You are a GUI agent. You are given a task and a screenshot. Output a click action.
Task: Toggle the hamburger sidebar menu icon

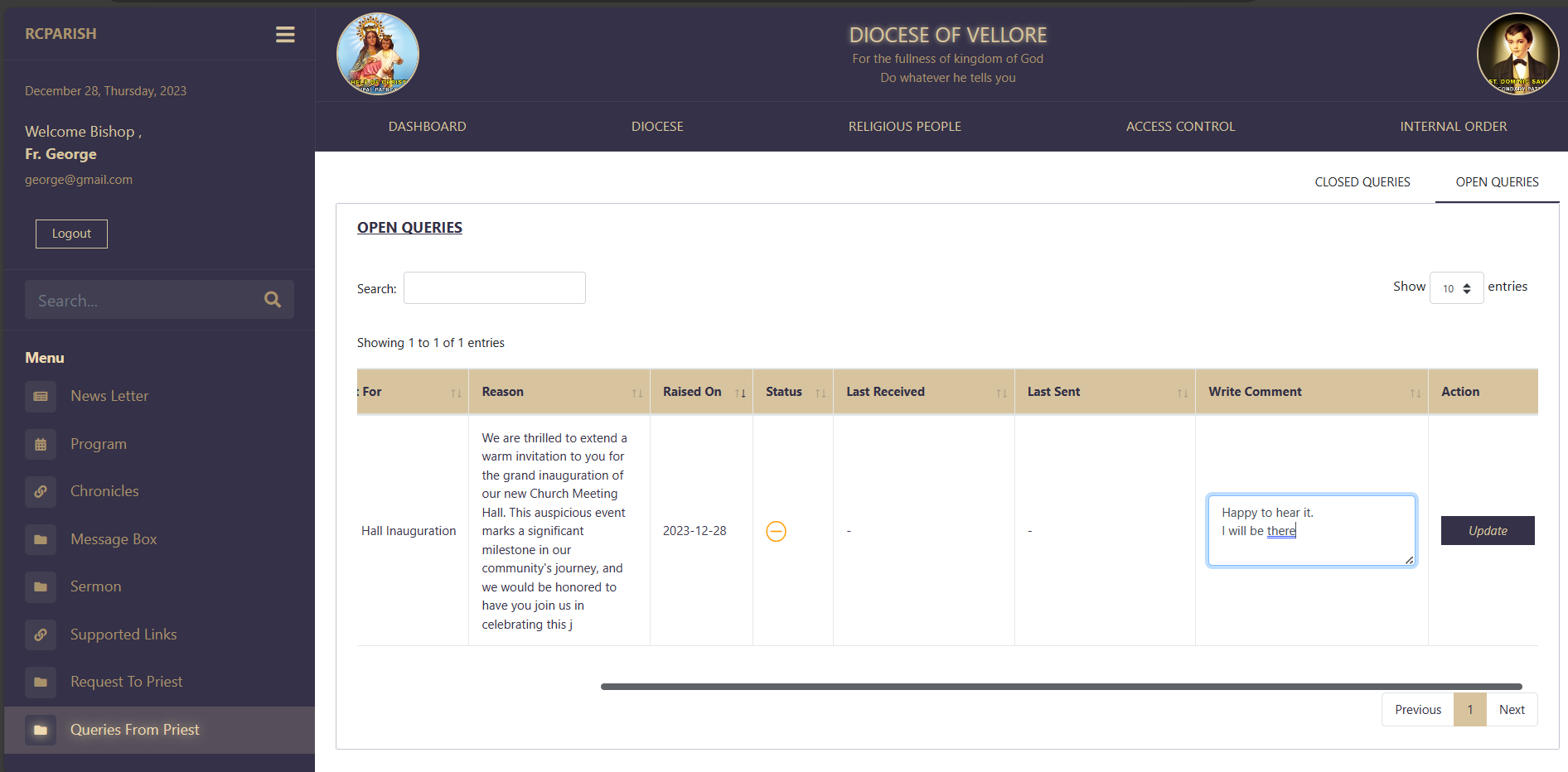pyautogui.click(x=285, y=34)
